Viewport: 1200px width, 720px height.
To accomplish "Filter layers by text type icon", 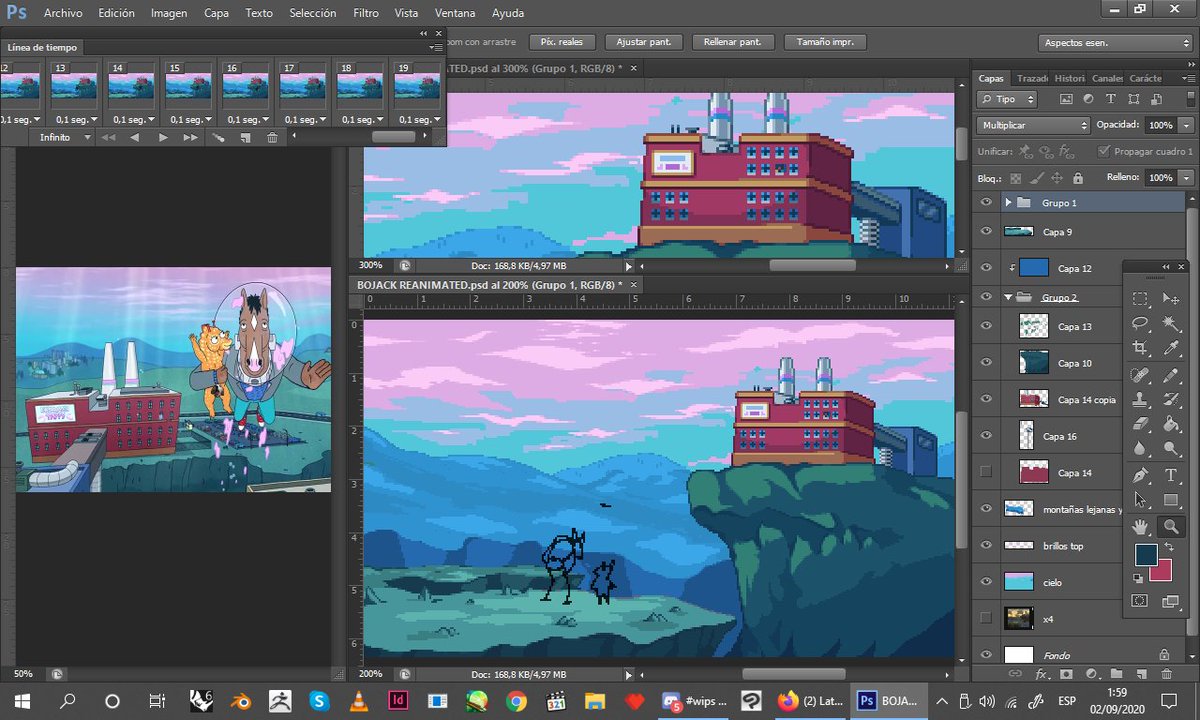I will pos(1110,100).
